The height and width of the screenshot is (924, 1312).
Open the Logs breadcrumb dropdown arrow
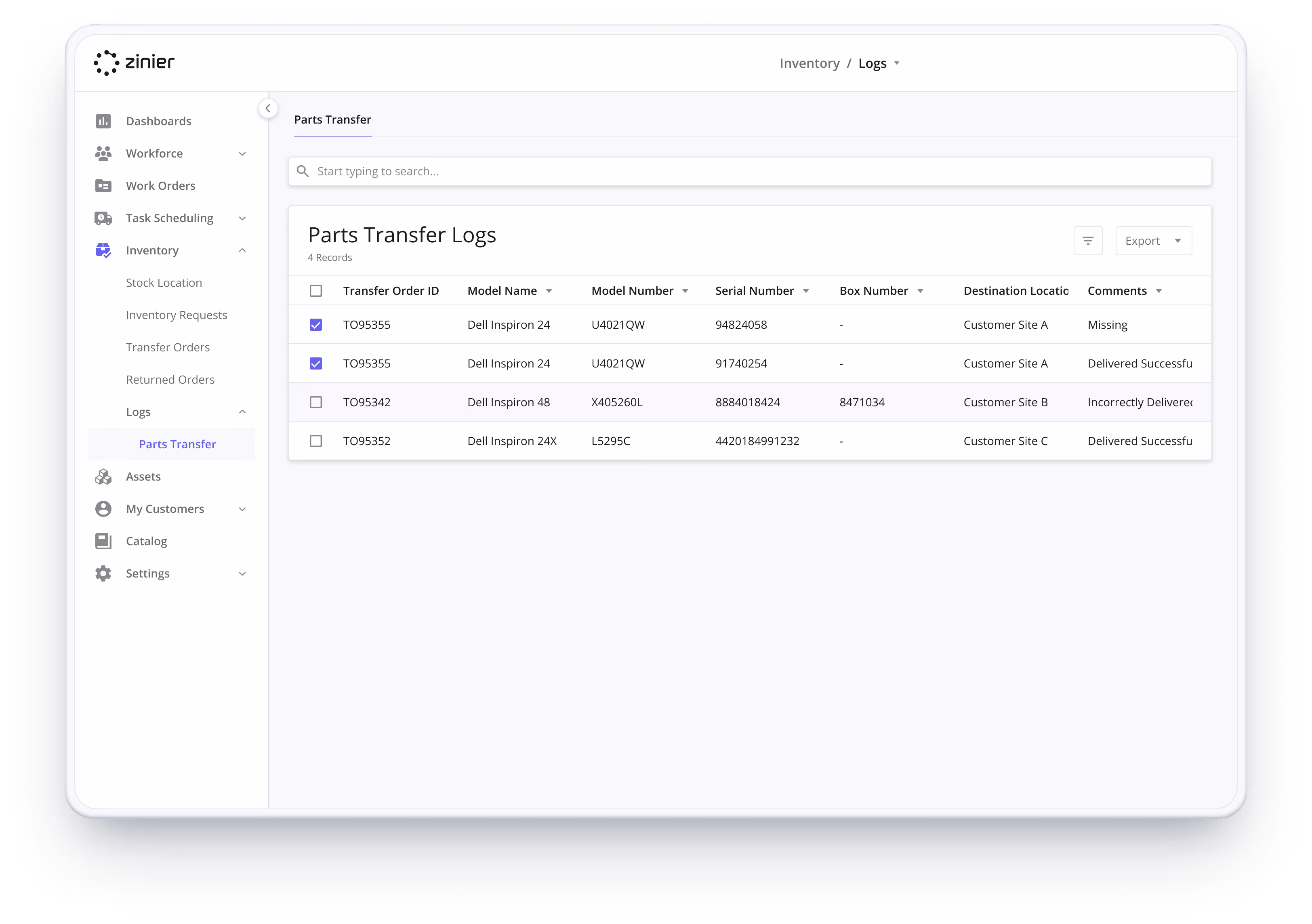click(897, 63)
